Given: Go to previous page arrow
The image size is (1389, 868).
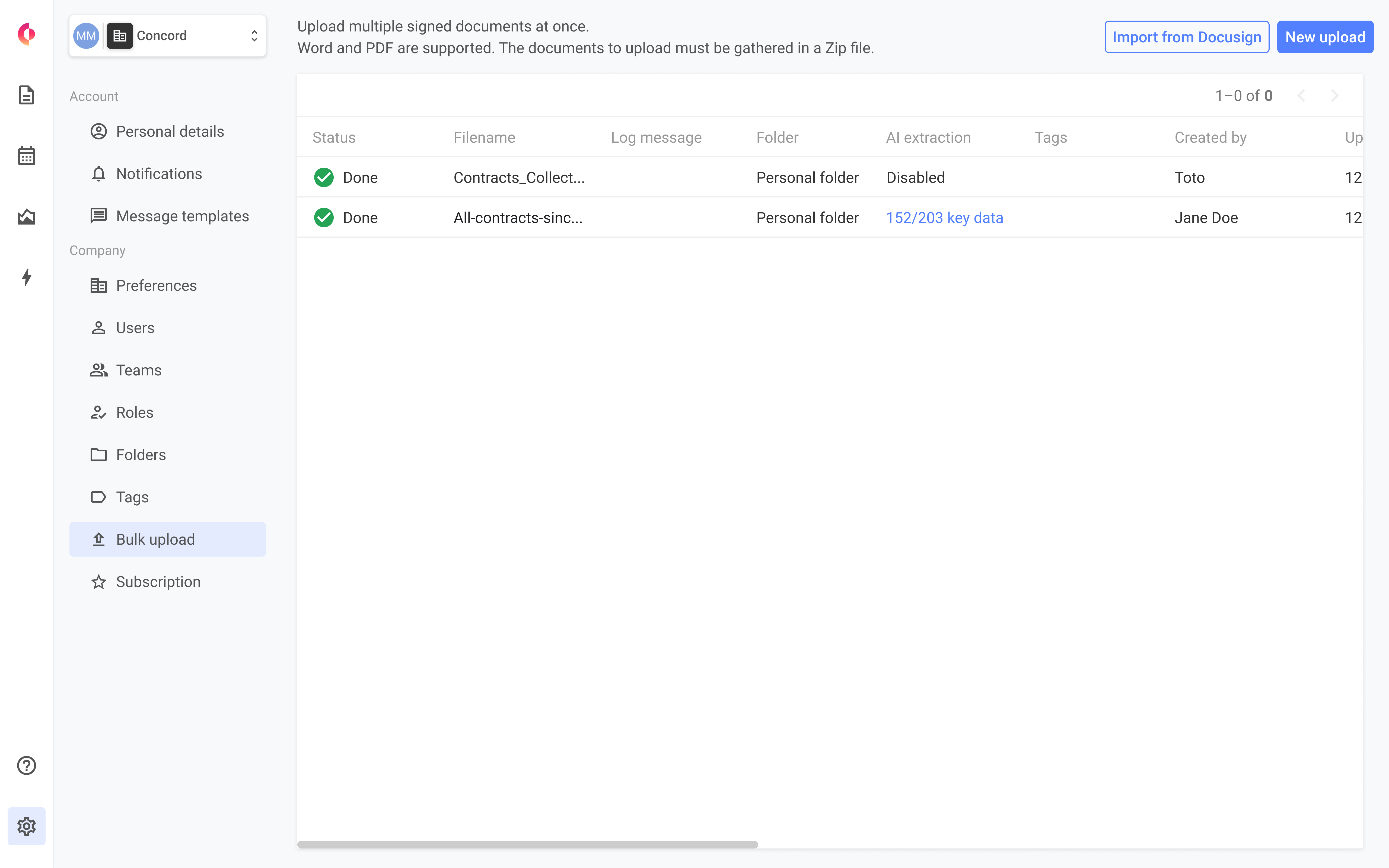Looking at the screenshot, I should pos(1301,96).
